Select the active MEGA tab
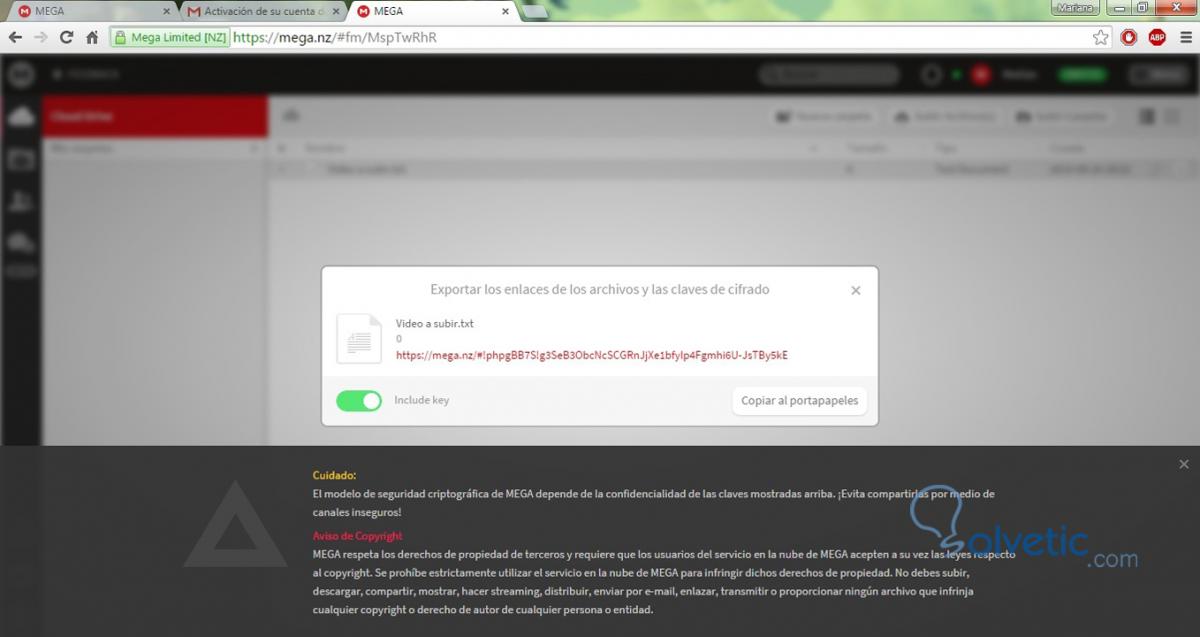This screenshot has height=637, width=1200. tap(430, 12)
